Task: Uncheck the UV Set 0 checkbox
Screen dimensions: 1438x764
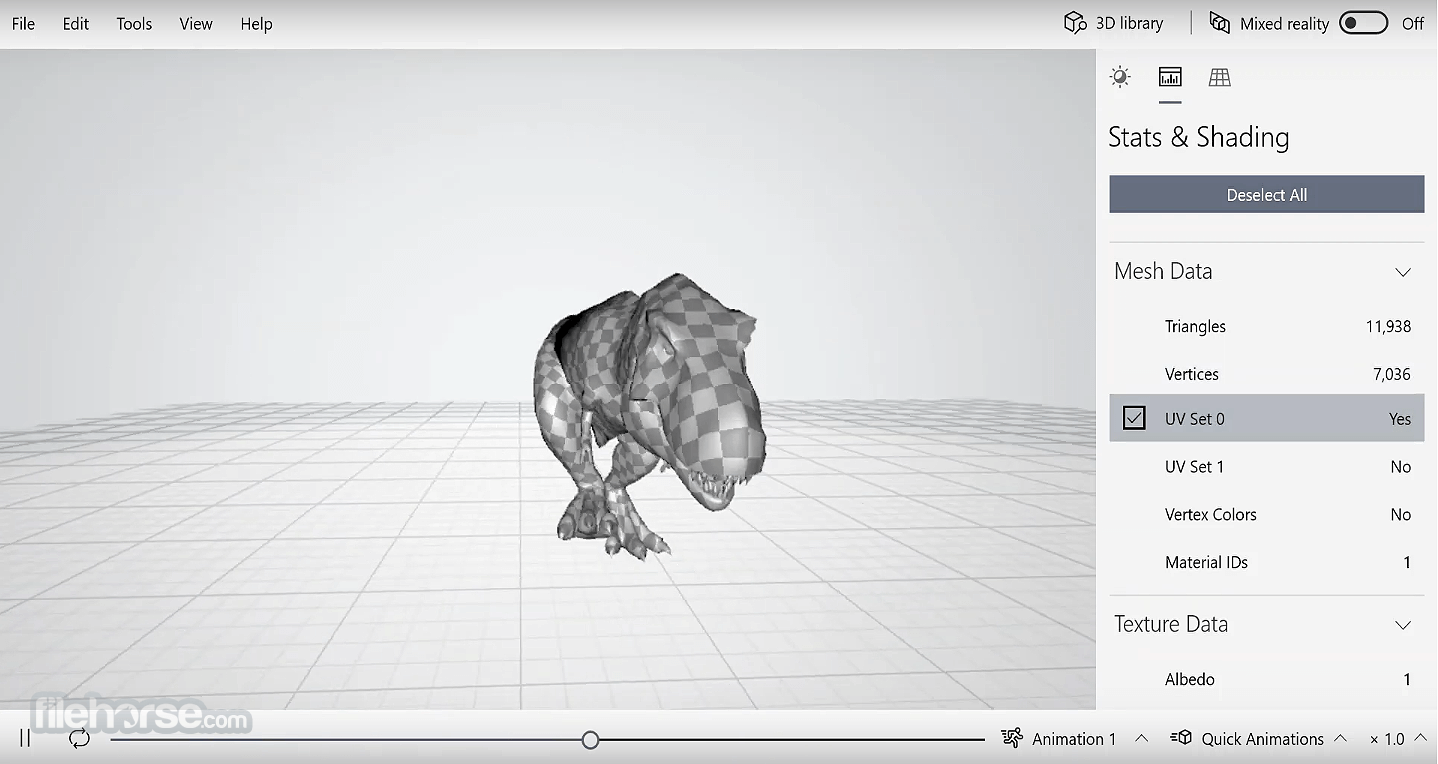Action: [x=1134, y=418]
